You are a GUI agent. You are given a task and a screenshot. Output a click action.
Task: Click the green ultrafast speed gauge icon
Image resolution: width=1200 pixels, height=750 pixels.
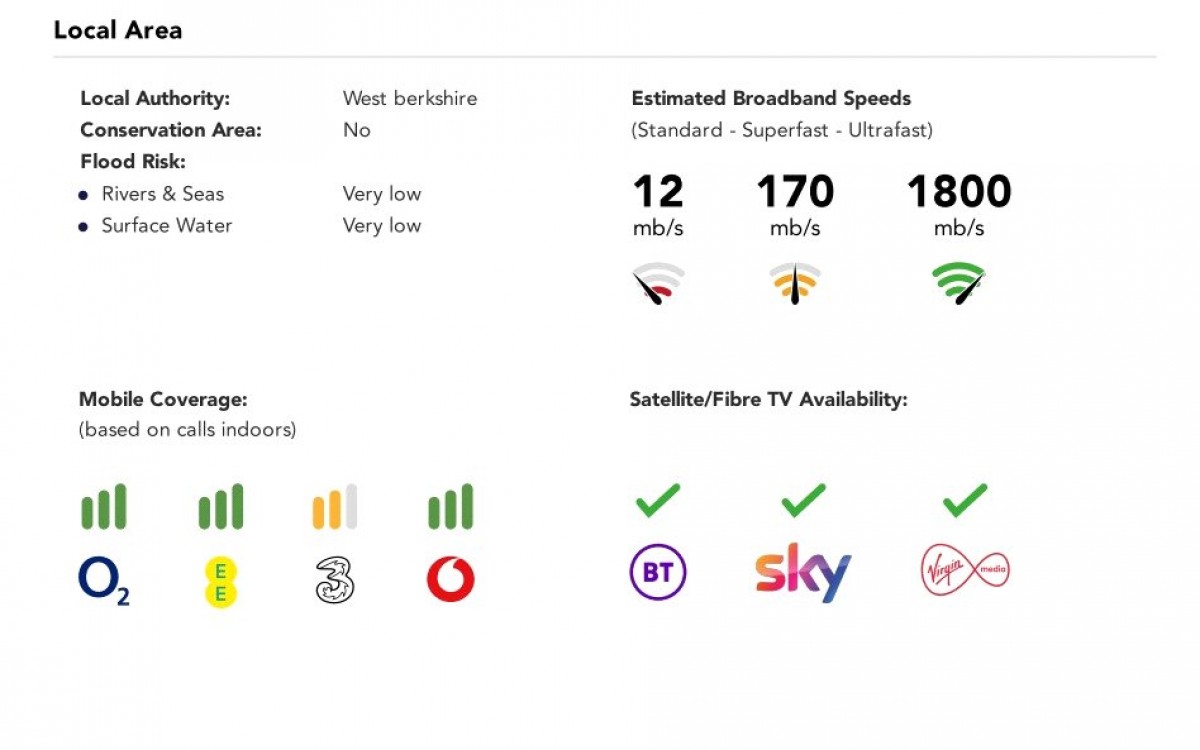(x=959, y=283)
